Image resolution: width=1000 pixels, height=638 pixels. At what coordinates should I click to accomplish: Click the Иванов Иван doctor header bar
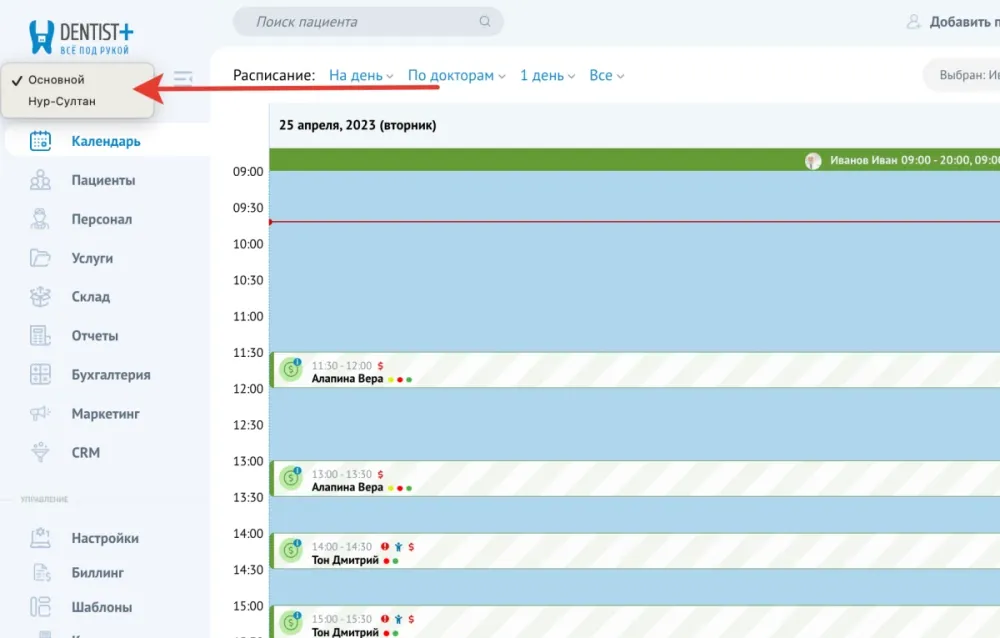[635, 160]
